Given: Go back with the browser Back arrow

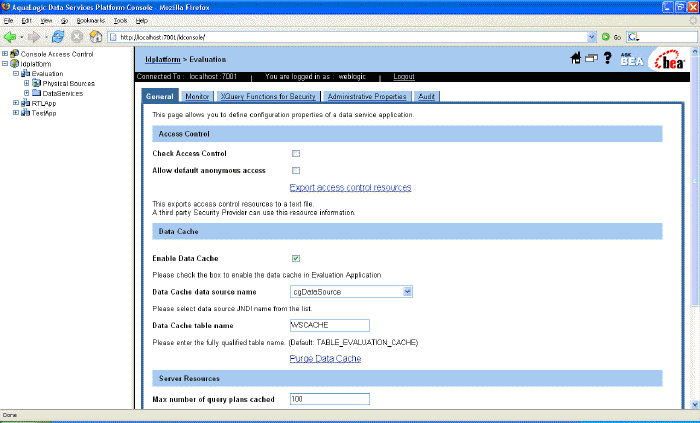Looking at the screenshot, I should (9, 37).
